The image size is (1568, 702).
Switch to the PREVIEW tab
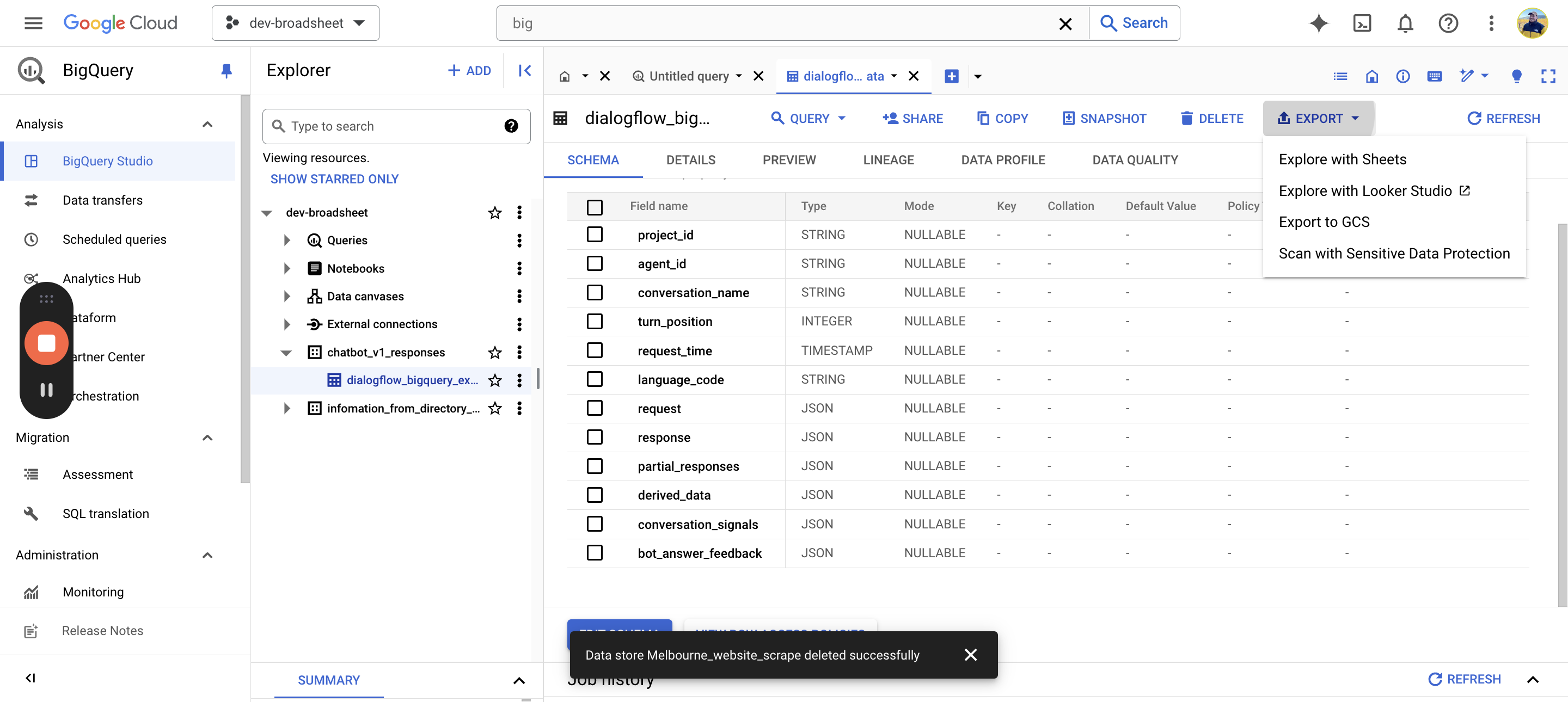(x=789, y=160)
